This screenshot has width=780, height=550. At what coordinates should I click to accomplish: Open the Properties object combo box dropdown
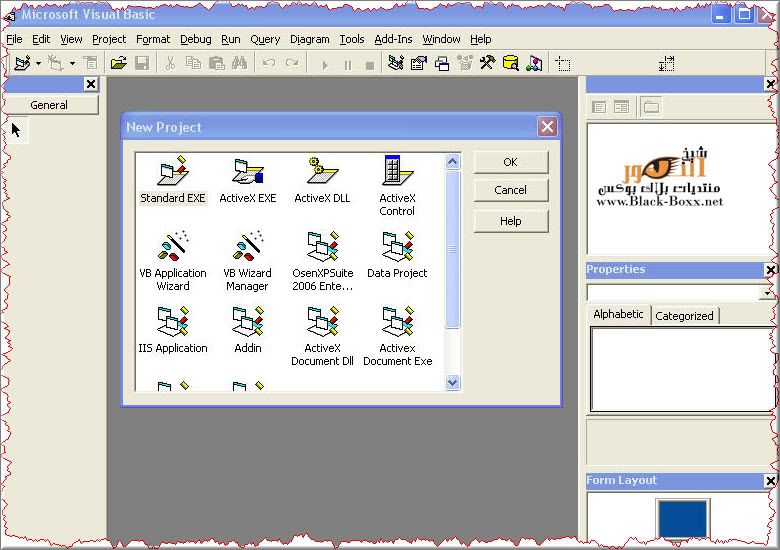click(x=767, y=293)
